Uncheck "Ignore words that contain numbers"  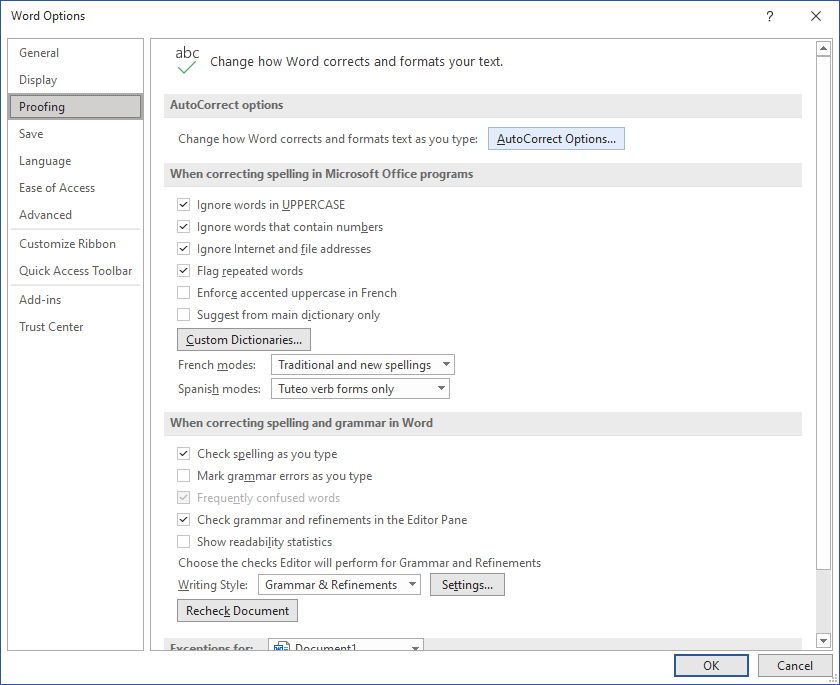tap(183, 227)
